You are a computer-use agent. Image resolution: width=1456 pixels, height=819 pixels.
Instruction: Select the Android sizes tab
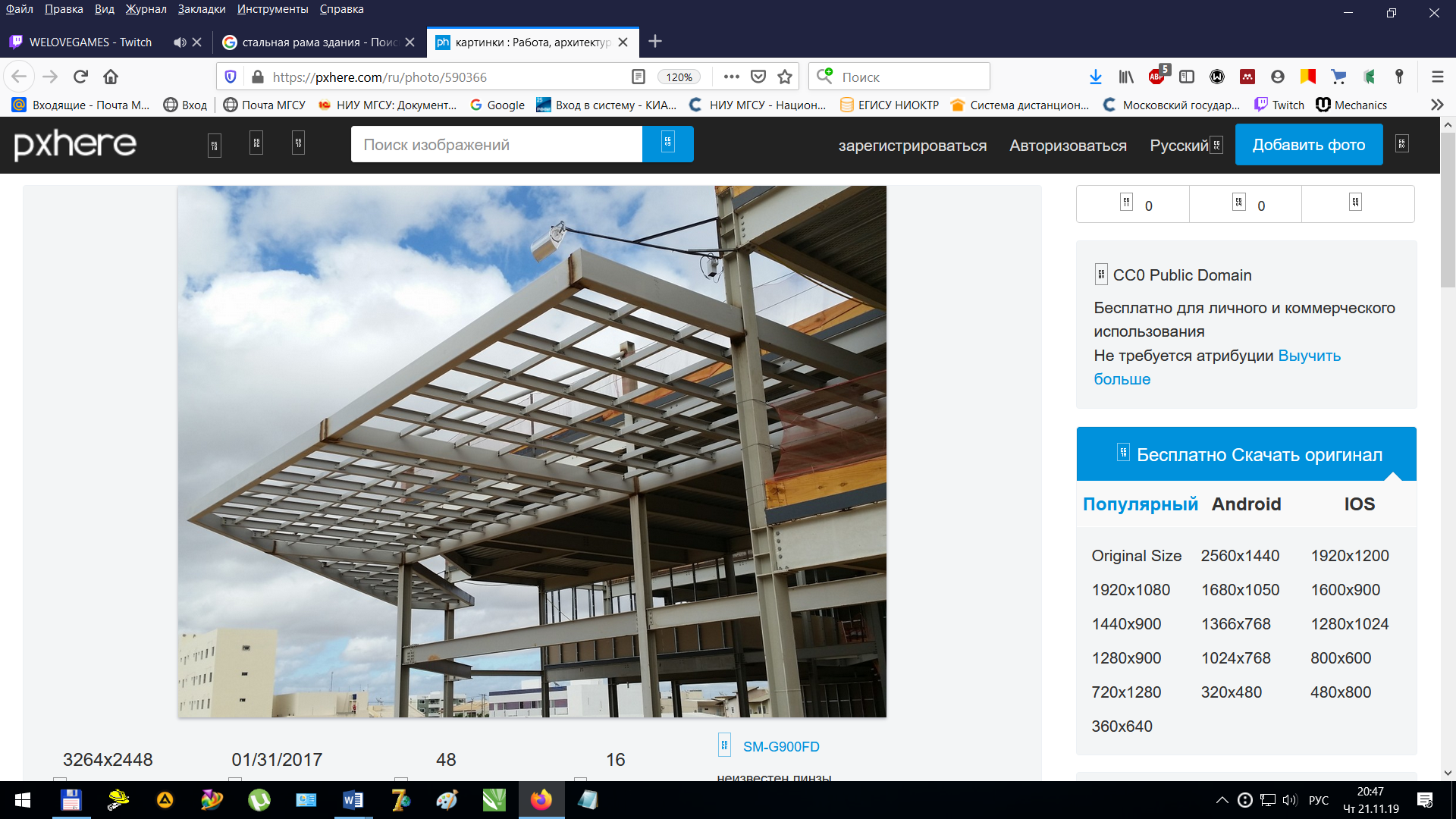1246,504
